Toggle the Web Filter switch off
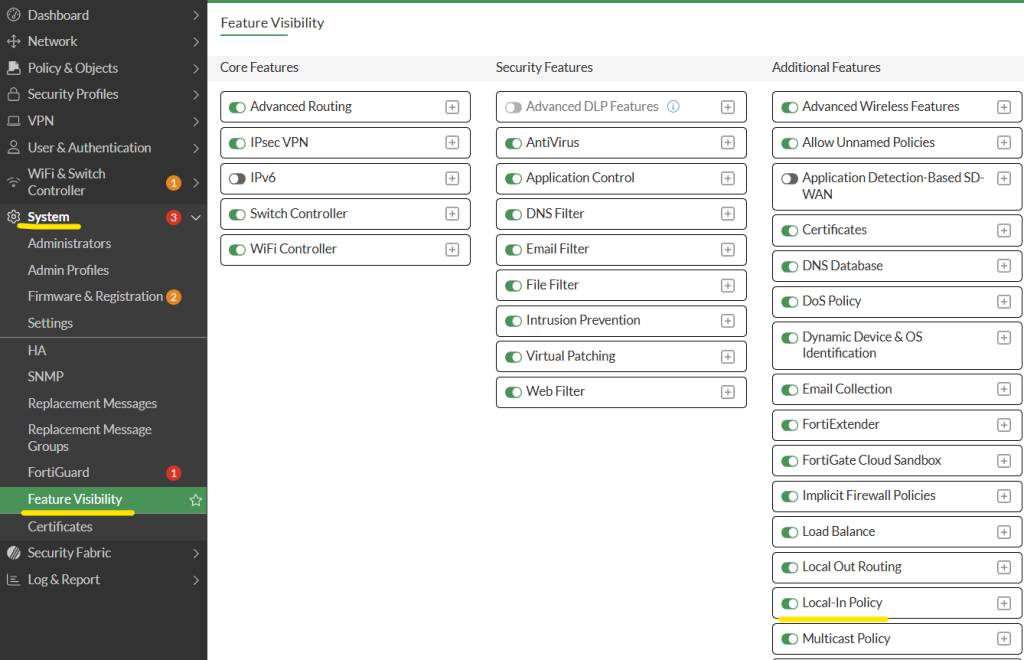 (513, 393)
